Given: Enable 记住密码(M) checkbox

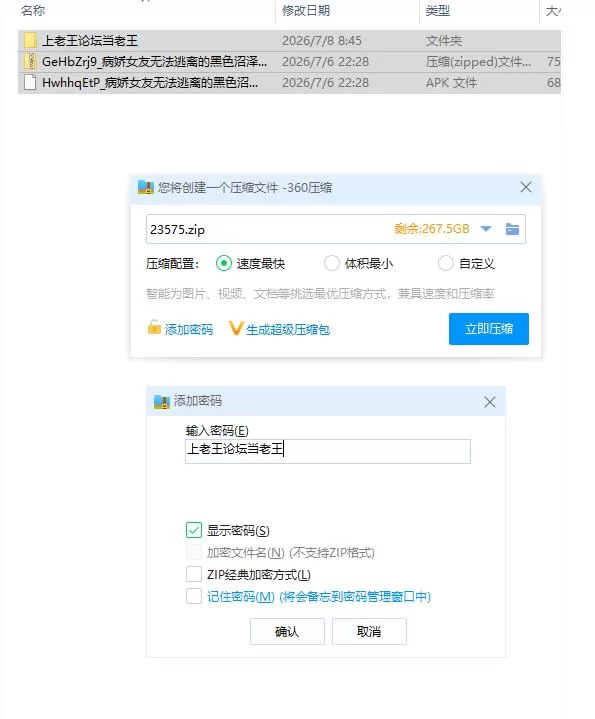Looking at the screenshot, I should click(x=194, y=596).
